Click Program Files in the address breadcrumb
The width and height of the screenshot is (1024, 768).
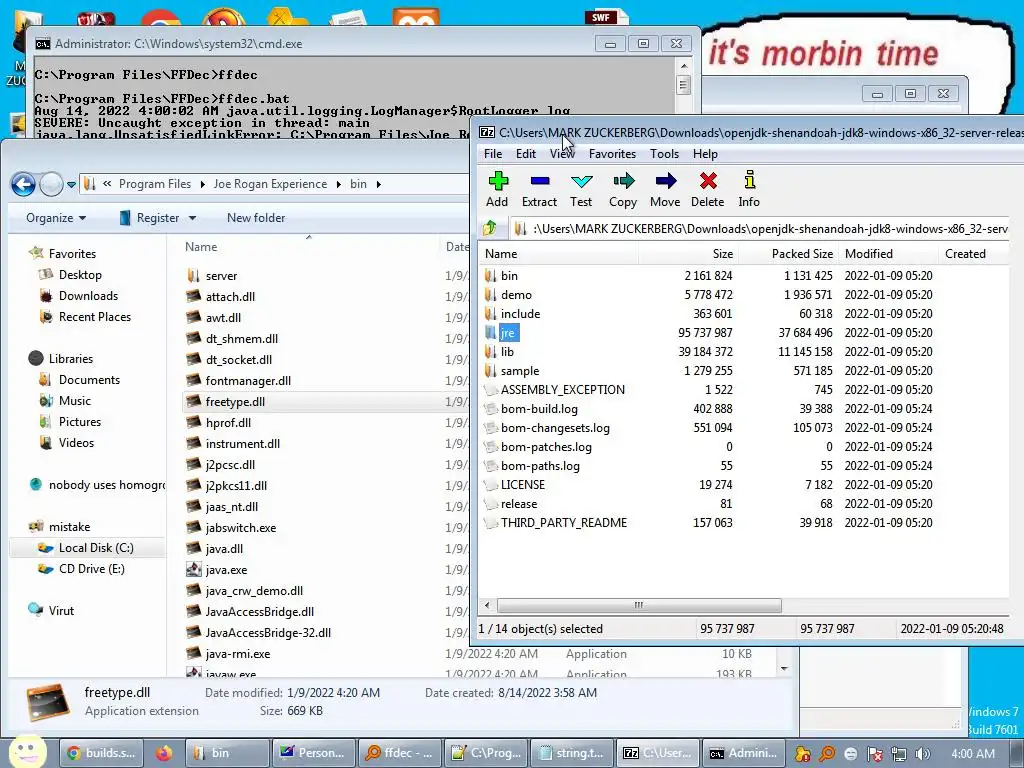tap(155, 184)
